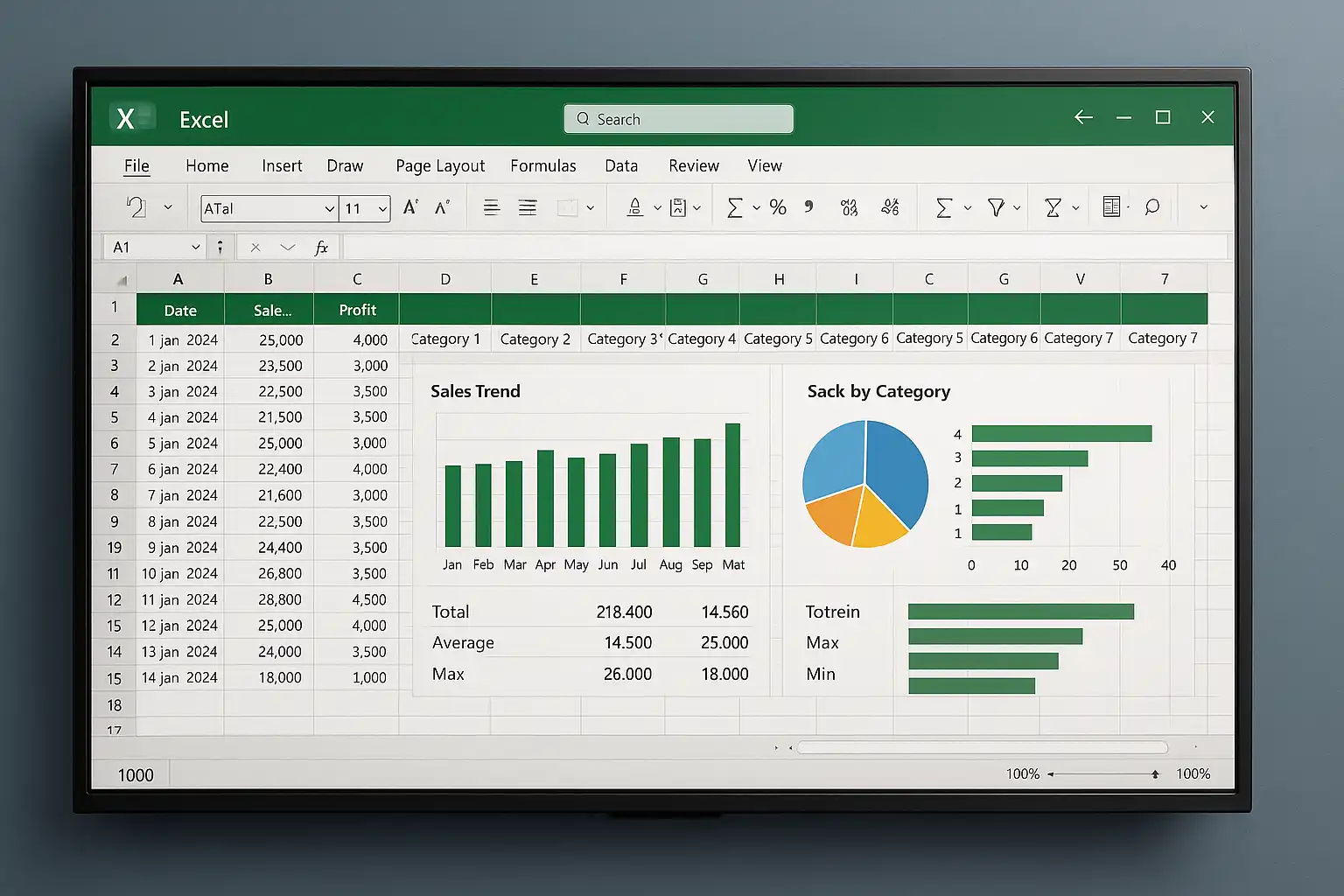Cancel formula entry with the X icon
This screenshot has width=1344, height=896.
point(255,248)
